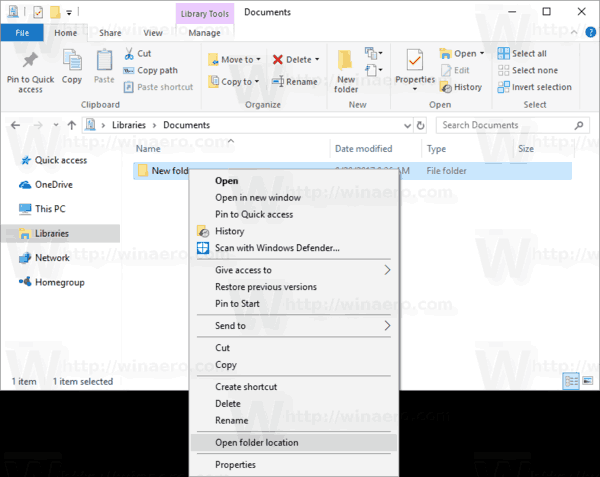Go back with the left arrow
The image size is (600, 477).
coord(15,125)
